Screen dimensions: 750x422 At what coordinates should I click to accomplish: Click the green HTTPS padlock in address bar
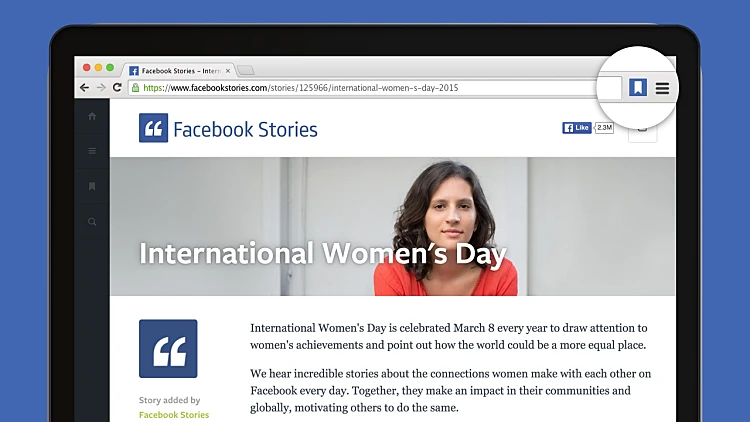(135, 88)
